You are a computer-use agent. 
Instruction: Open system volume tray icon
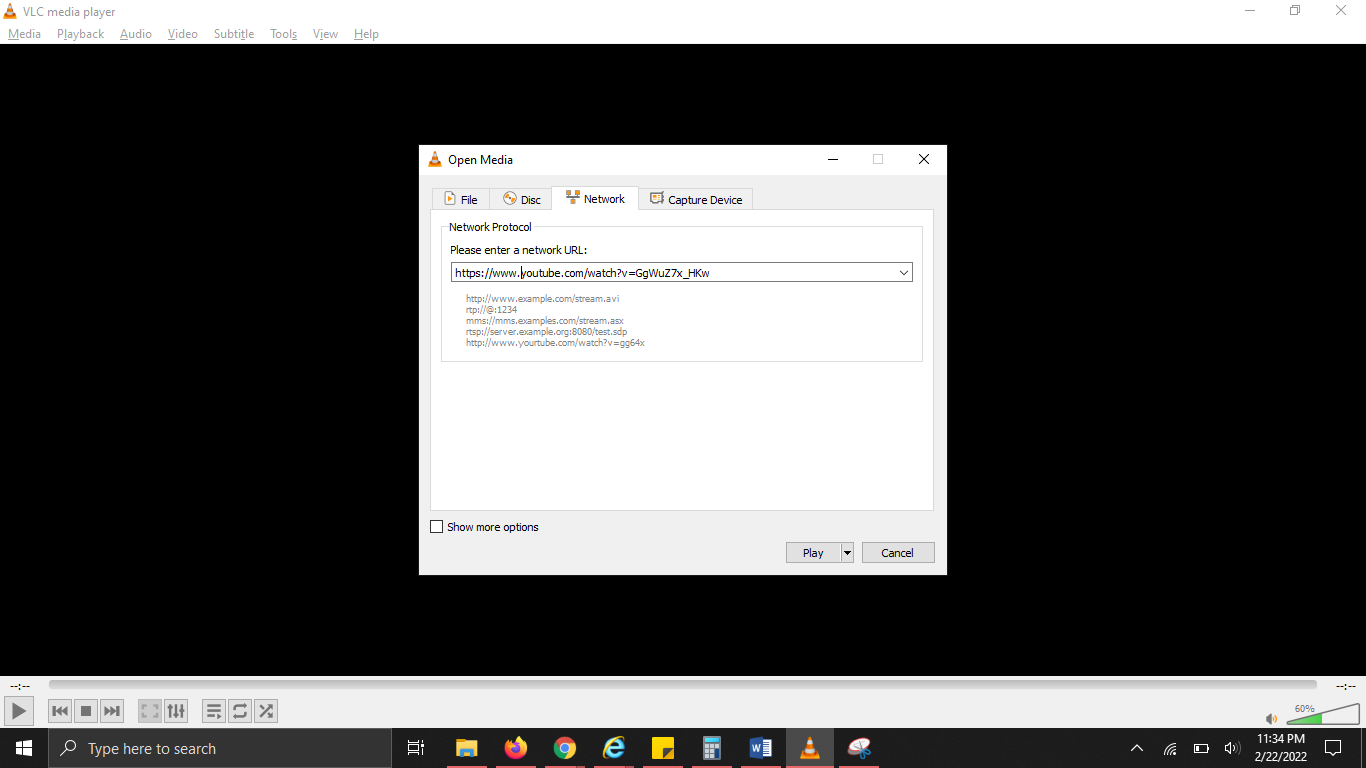1231,748
